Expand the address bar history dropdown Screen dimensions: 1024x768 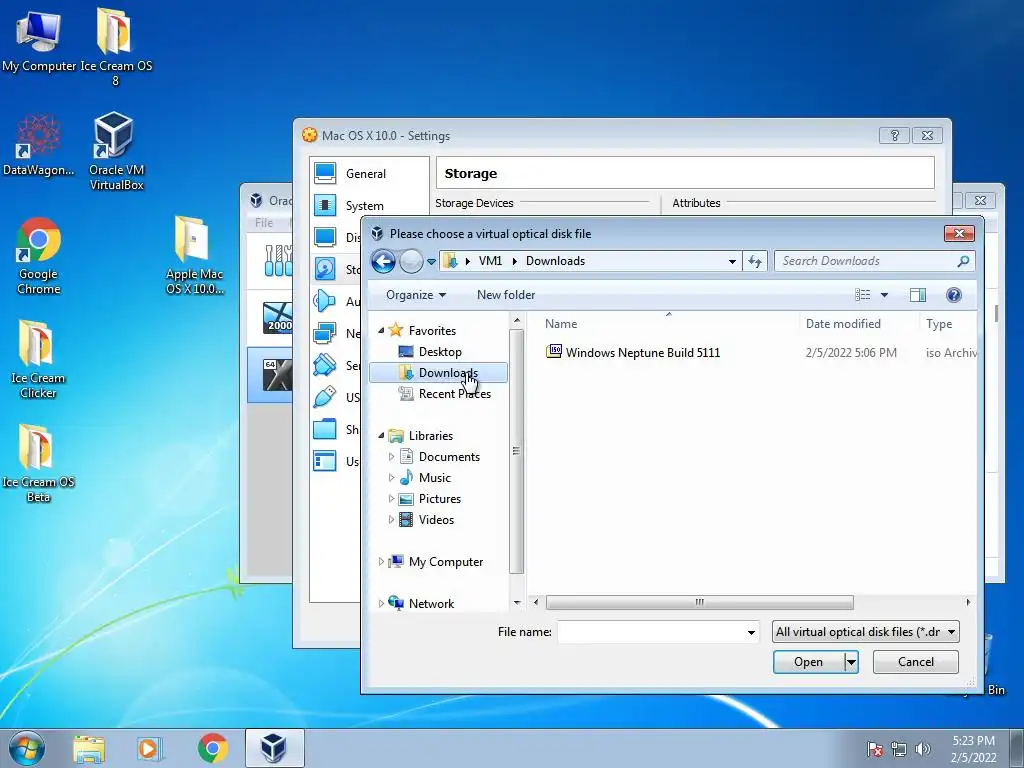point(732,261)
